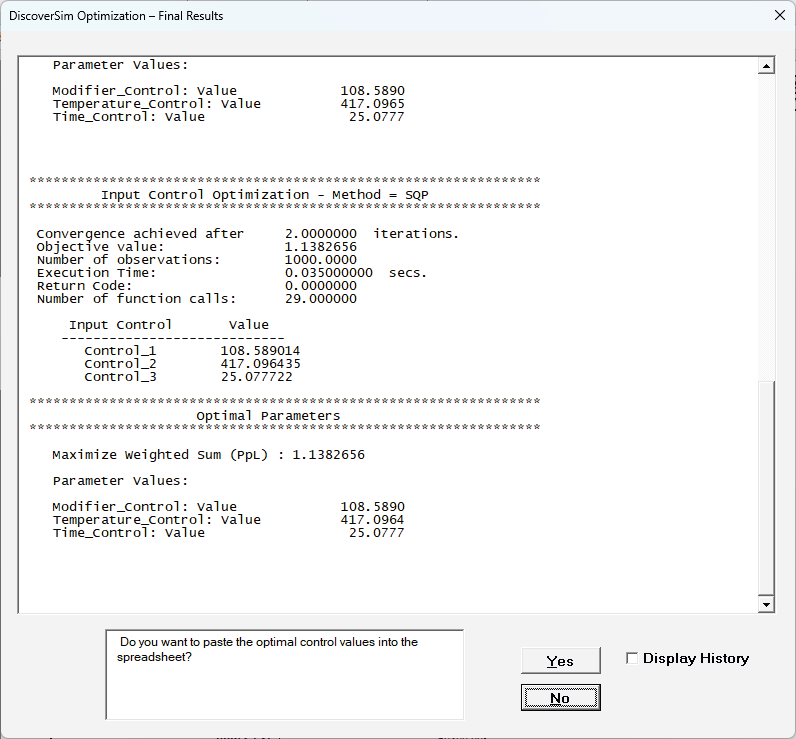Enable the Display History checkbox
This screenshot has width=796, height=739.
632,658
